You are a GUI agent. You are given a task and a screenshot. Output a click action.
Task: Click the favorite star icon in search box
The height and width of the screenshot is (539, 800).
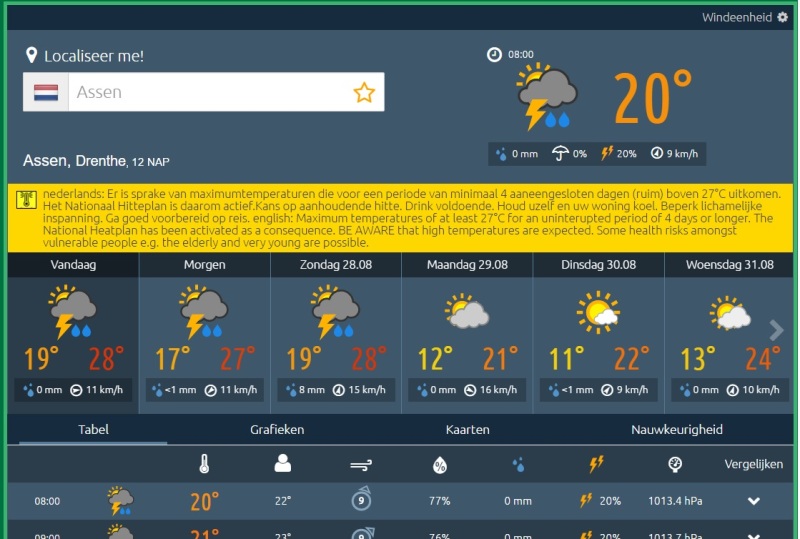pyautogui.click(x=363, y=93)
